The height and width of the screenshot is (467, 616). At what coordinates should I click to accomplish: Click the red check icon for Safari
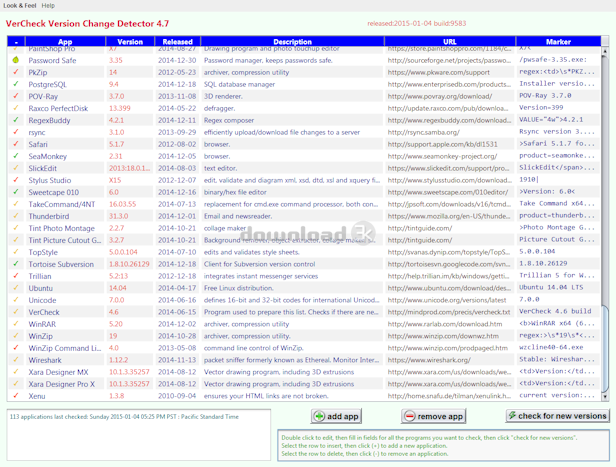pyautogui.click(x=16, y=144)
